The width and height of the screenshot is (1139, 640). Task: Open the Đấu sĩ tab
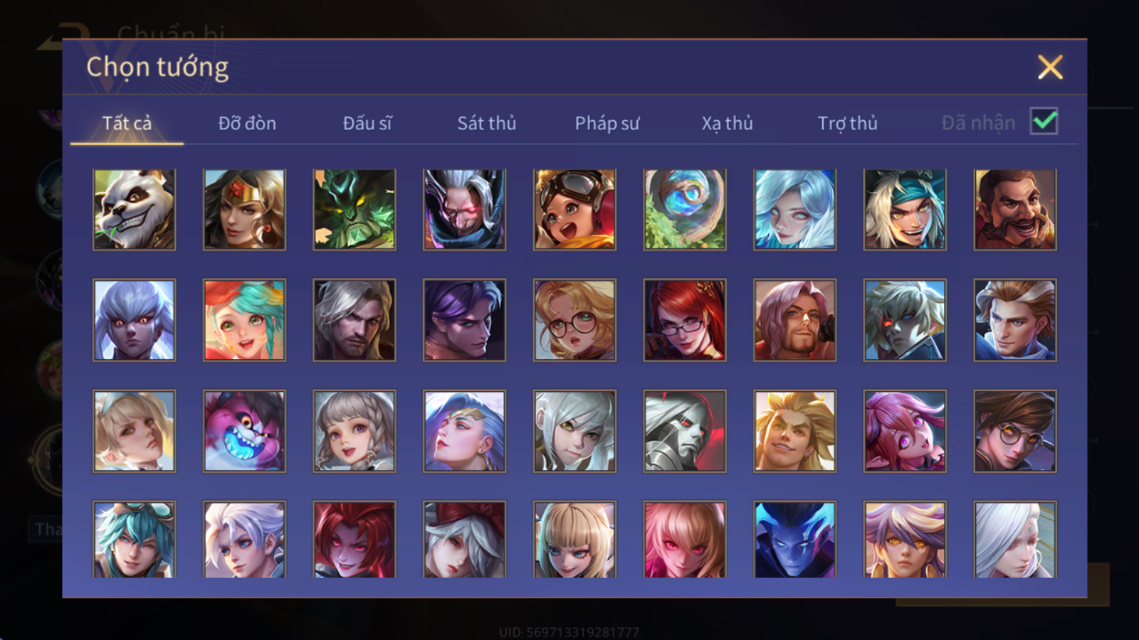[x=367, y=123]
